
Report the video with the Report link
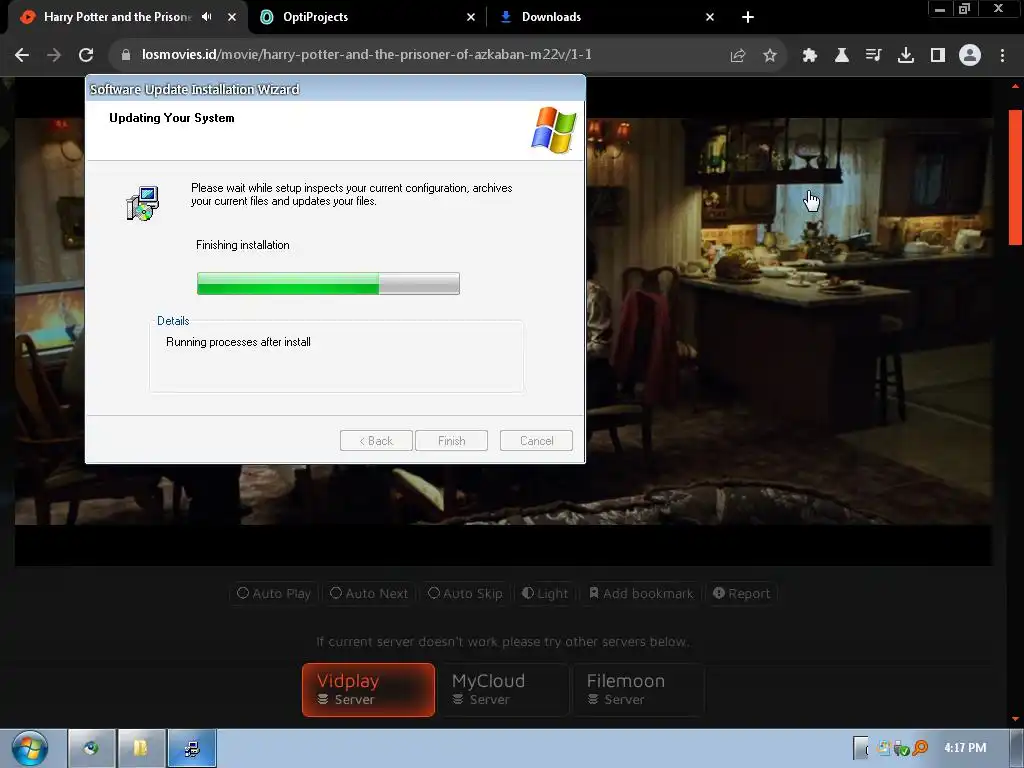(x=742, y=594)
